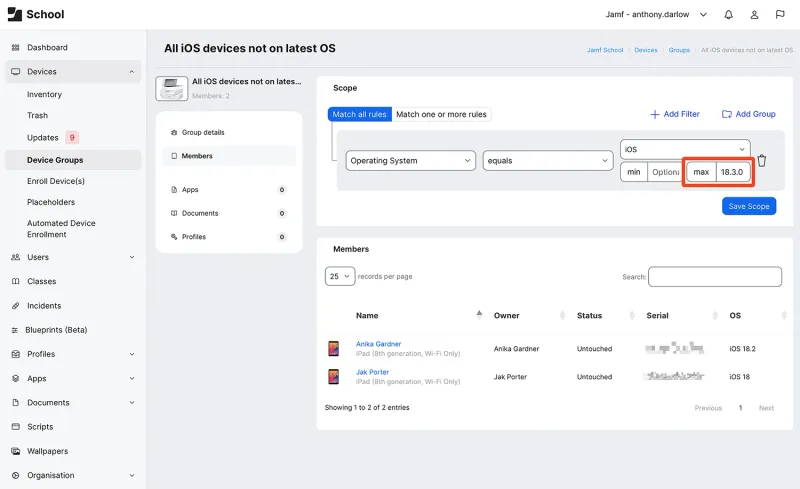Open the Jamf - anthony.darlow account dropdown
The width and height of the screenshot is (800, 489).
656,15
